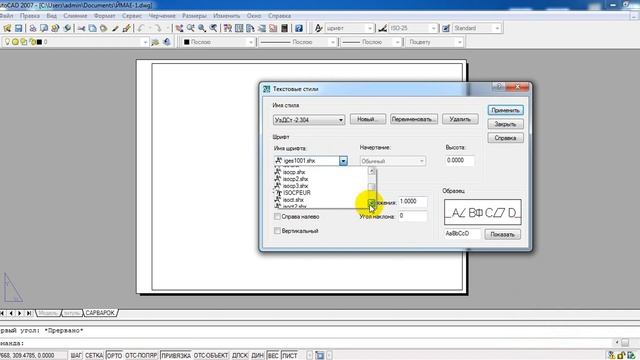
Task: Open the Block Editor icon
Action: click(x=127, y=28)
